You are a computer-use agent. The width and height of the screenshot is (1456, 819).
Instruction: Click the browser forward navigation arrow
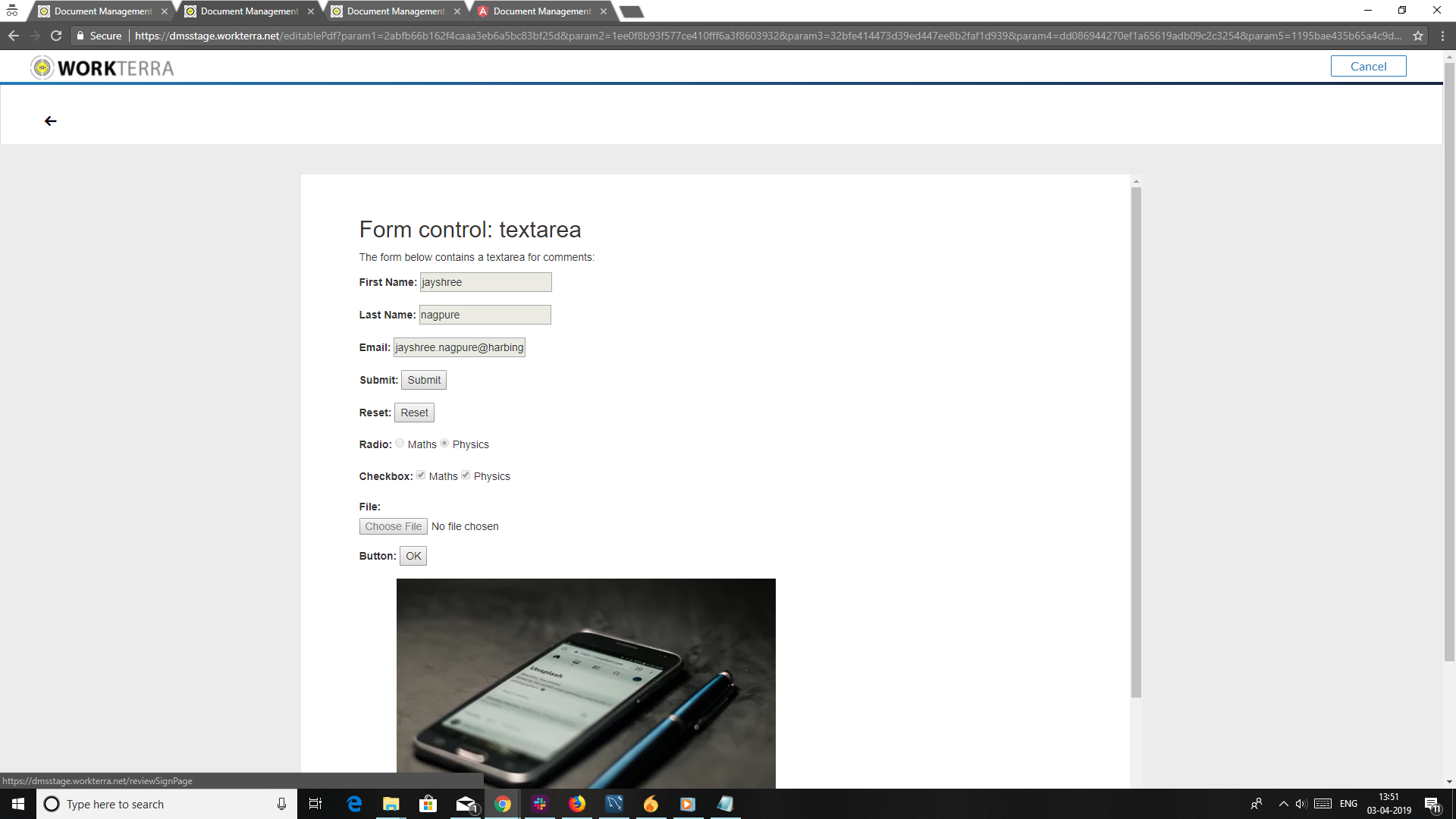[x=35, y=36]
